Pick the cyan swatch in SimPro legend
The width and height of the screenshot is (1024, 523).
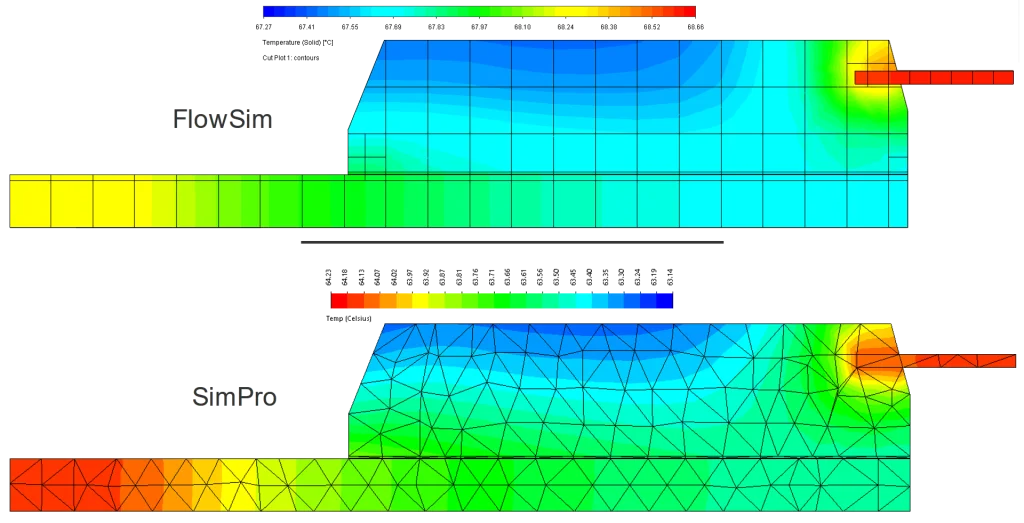pyautogui.click(x=583, y=300)
